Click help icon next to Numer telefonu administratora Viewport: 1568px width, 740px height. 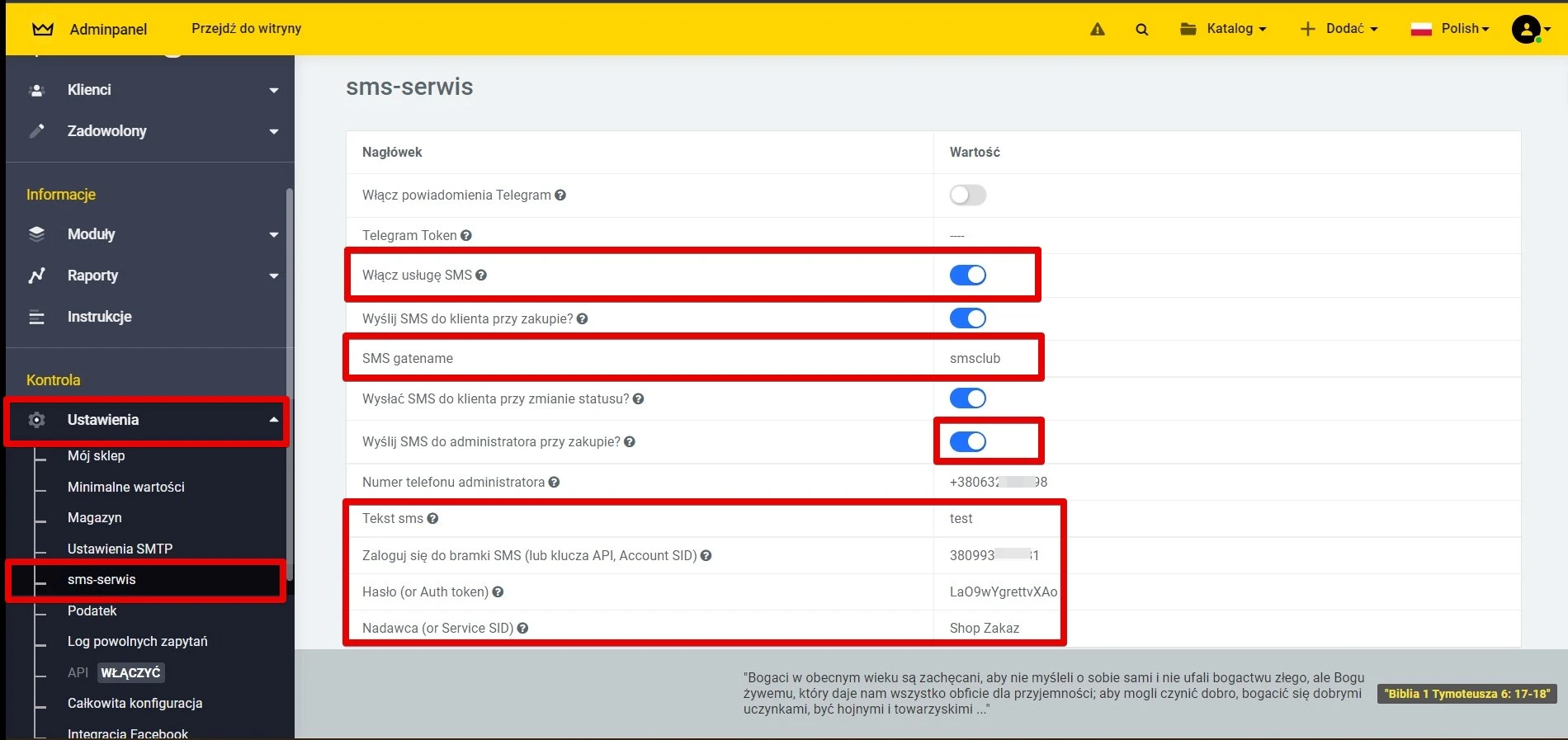pyautogui.click(x=554, y=482)
